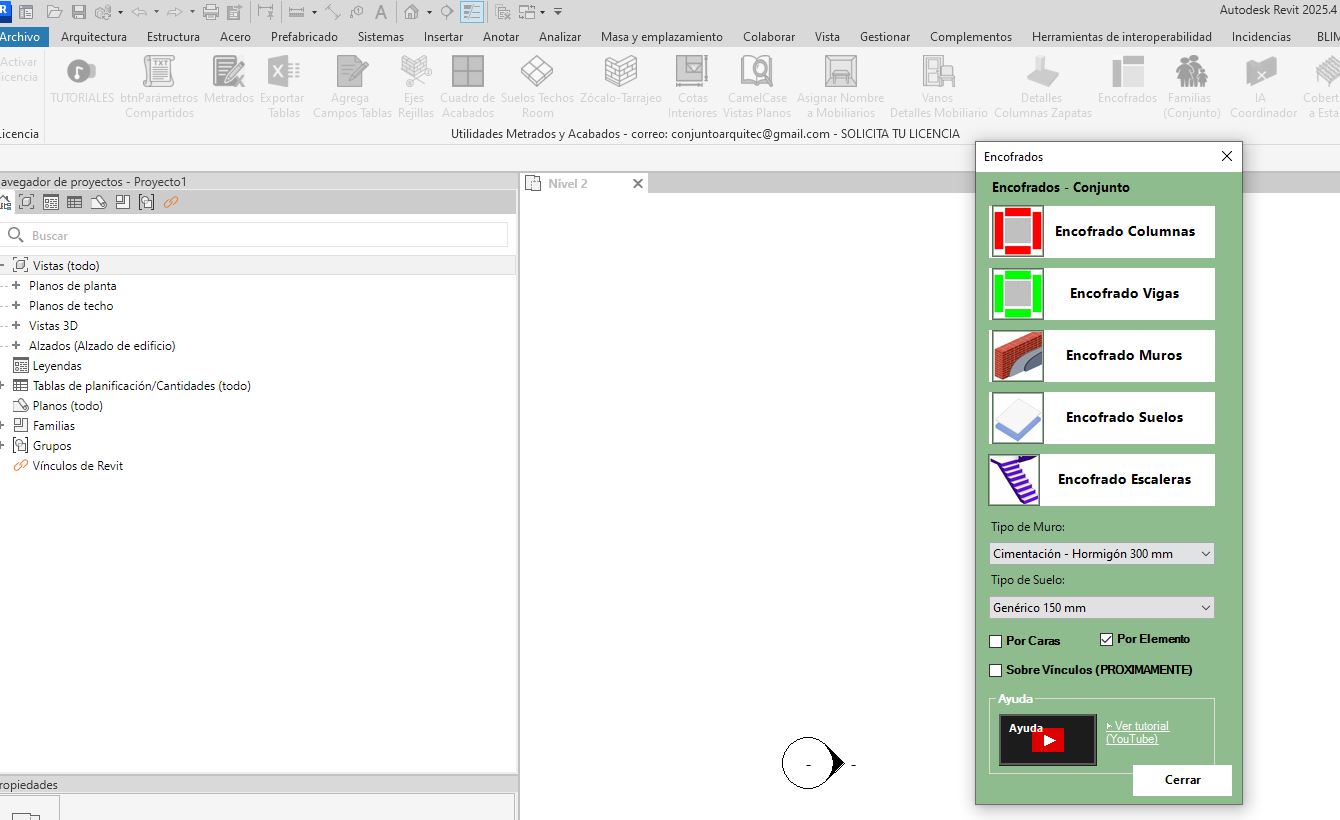Click the Encofrado Suelos slab icon

(x=1017, y=418)
